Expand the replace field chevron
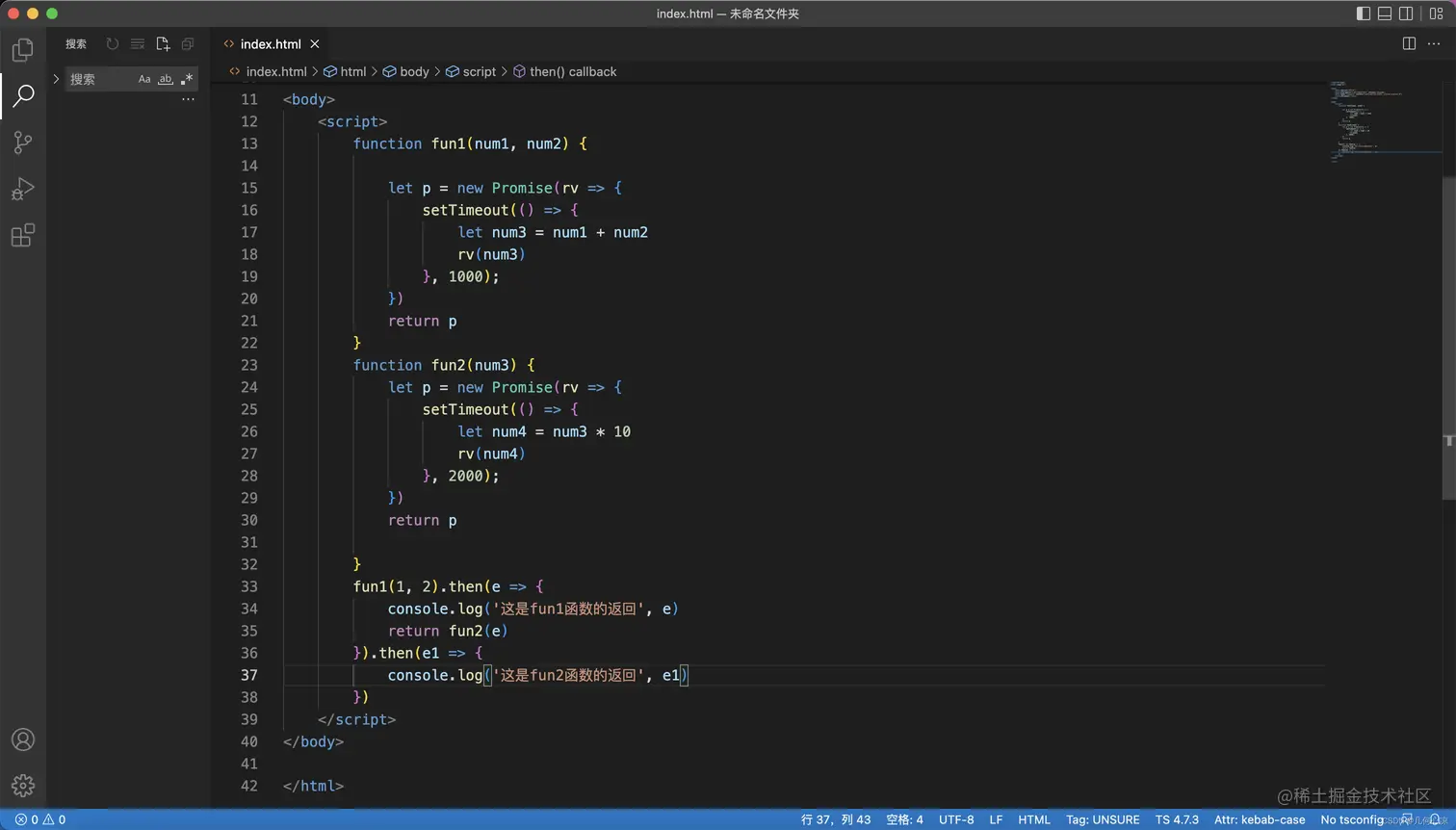The width and height of the screenshot is (1456, 830). pyautogui.click(x=56, y=79)
